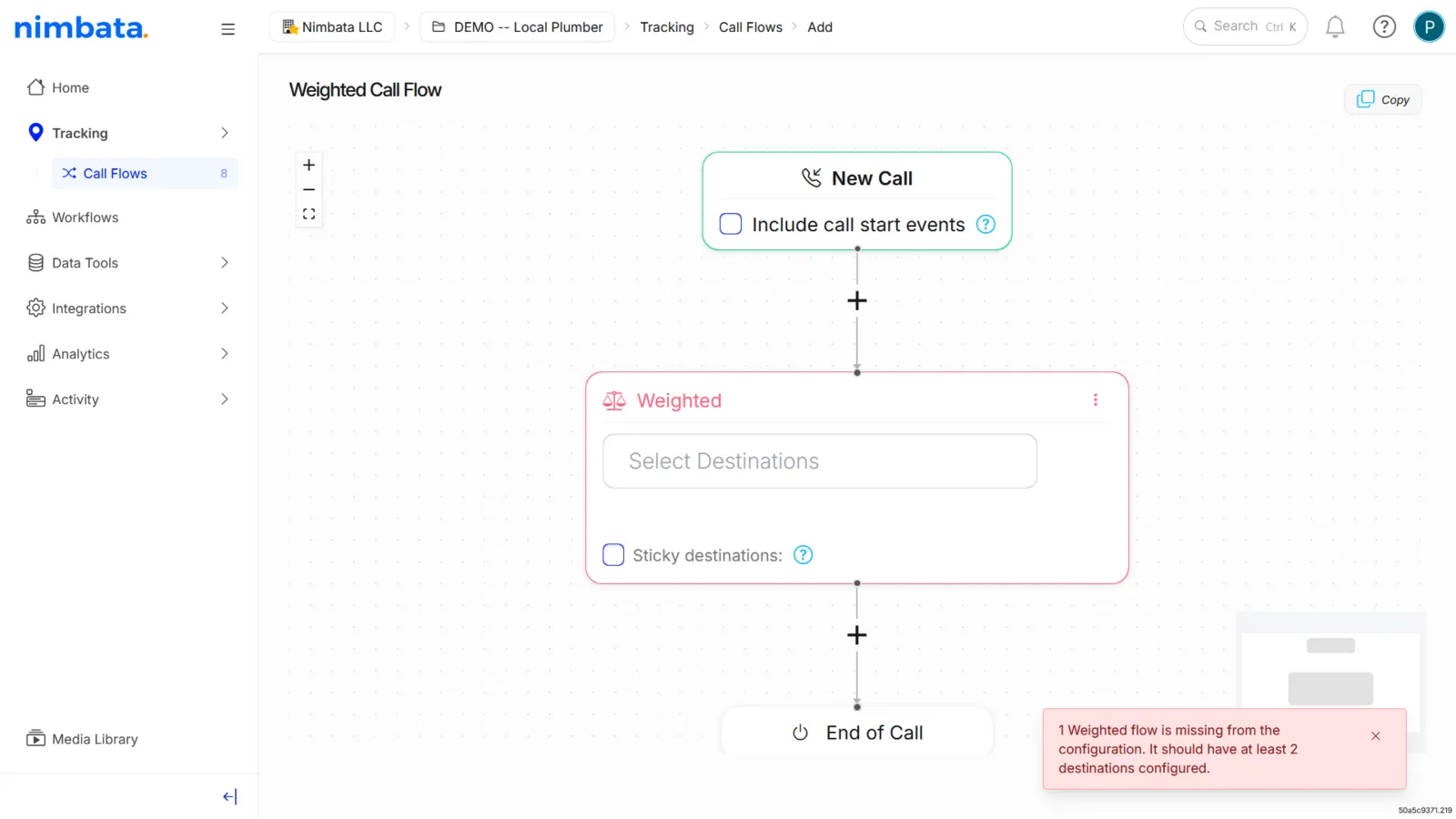Open the help question mark icon
This screenshot has width=1456, height=819.
1384,27
